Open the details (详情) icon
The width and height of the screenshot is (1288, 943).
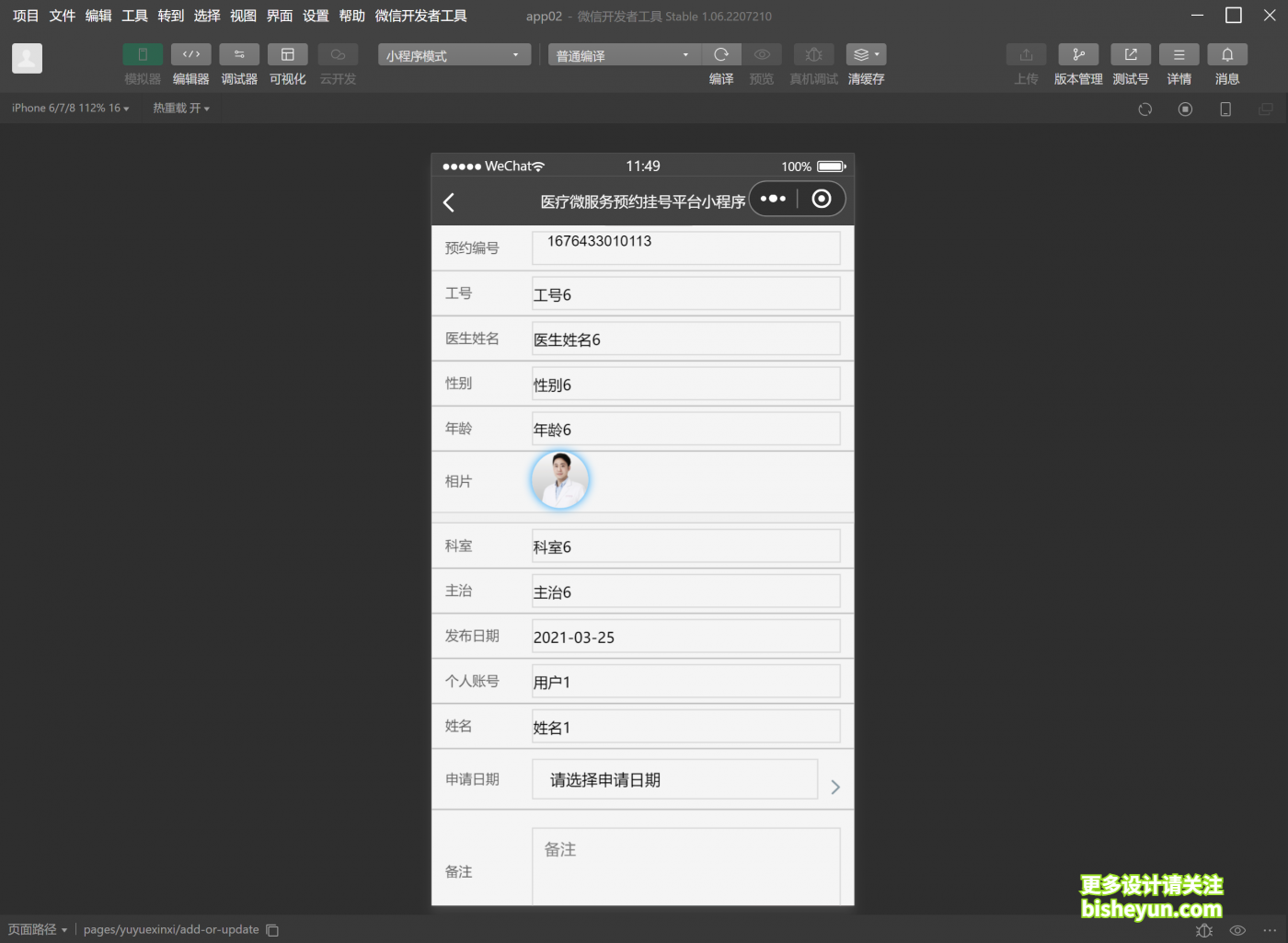1179,55
